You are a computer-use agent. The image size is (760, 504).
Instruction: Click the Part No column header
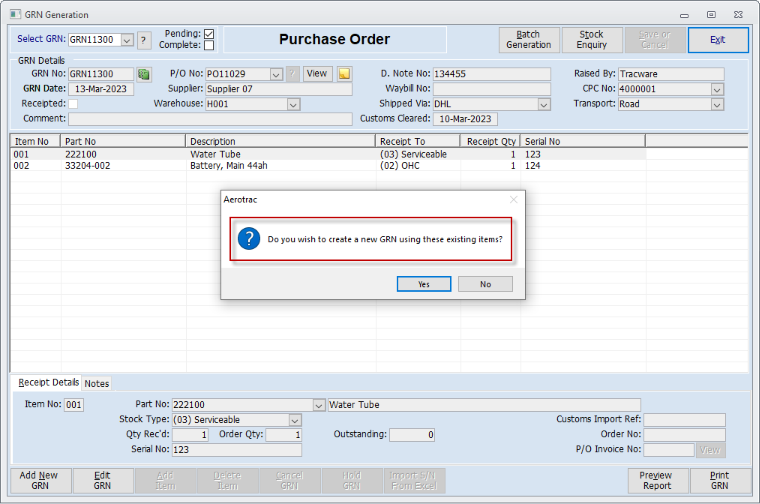click(x=123, y=142)
